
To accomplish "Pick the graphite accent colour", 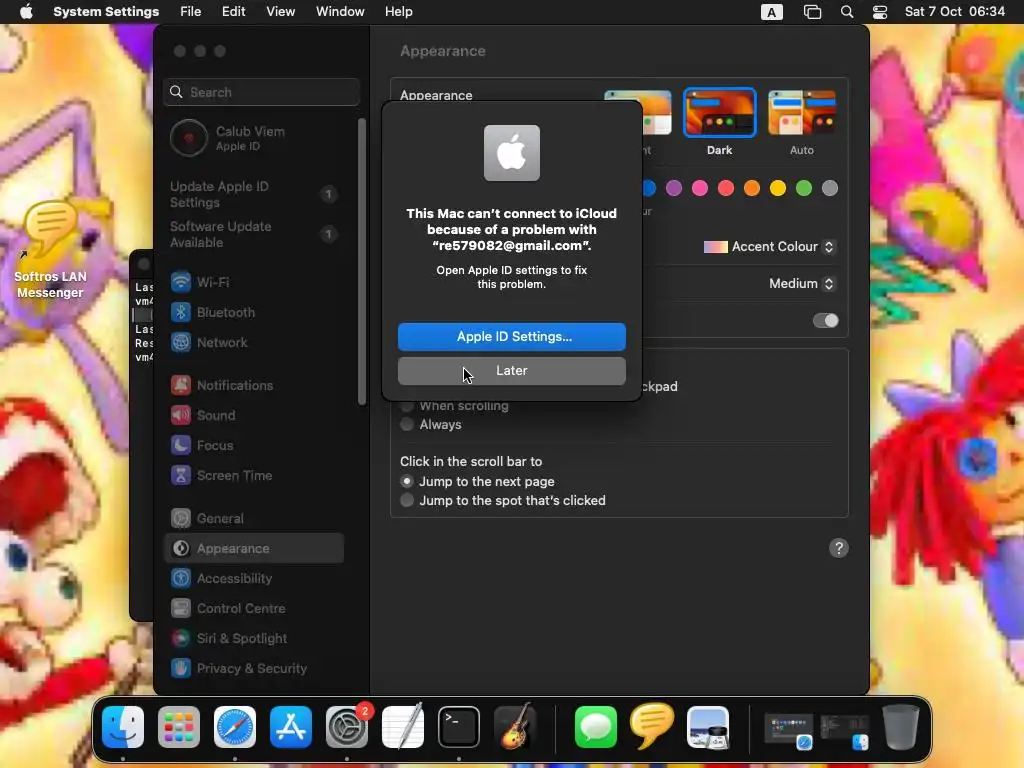I will (x=830, y=188).
